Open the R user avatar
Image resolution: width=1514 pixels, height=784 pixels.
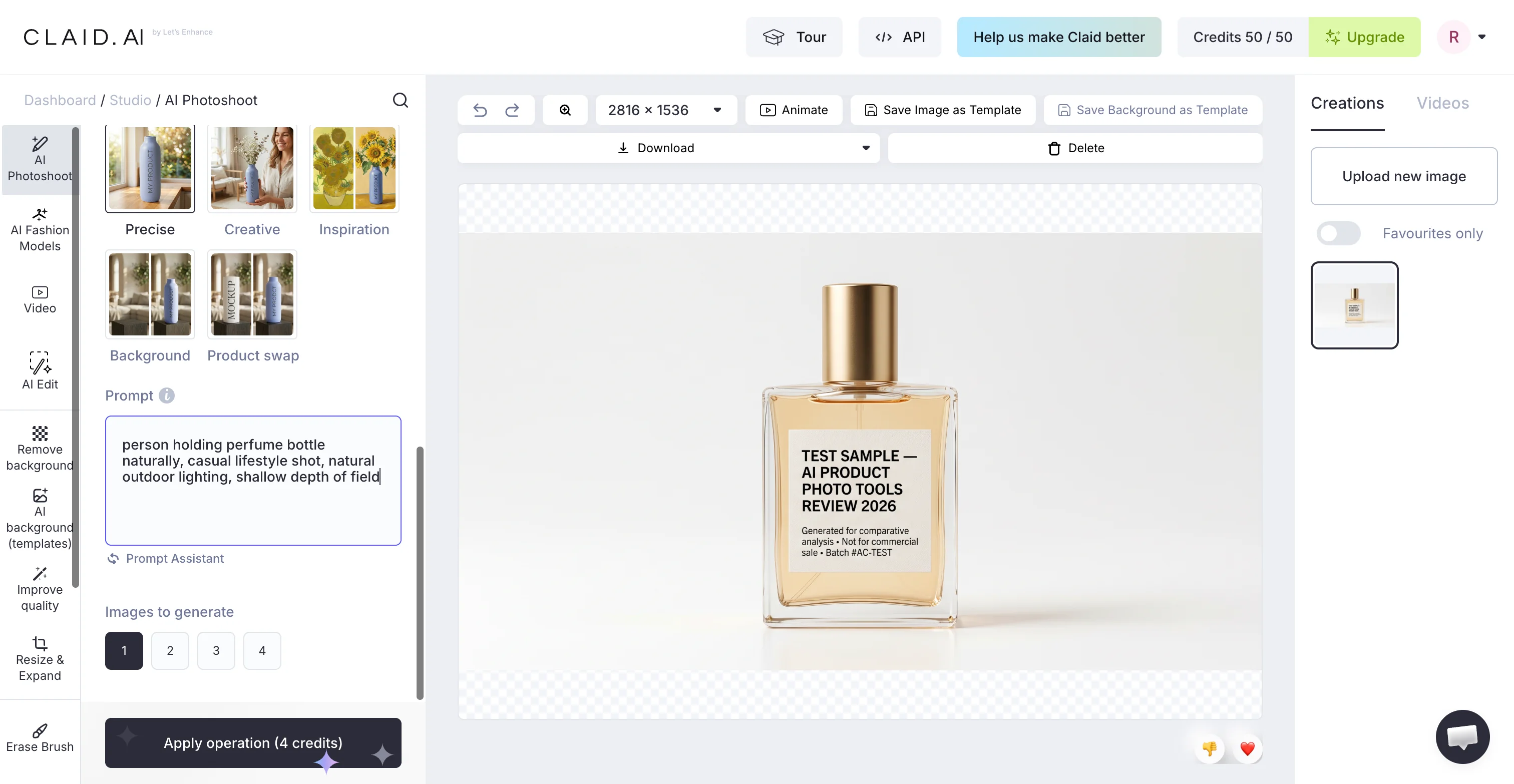[1453, 37]
